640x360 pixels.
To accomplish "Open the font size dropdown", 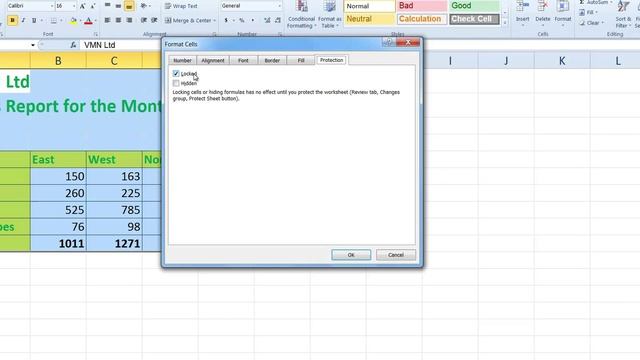I will 73,6.
